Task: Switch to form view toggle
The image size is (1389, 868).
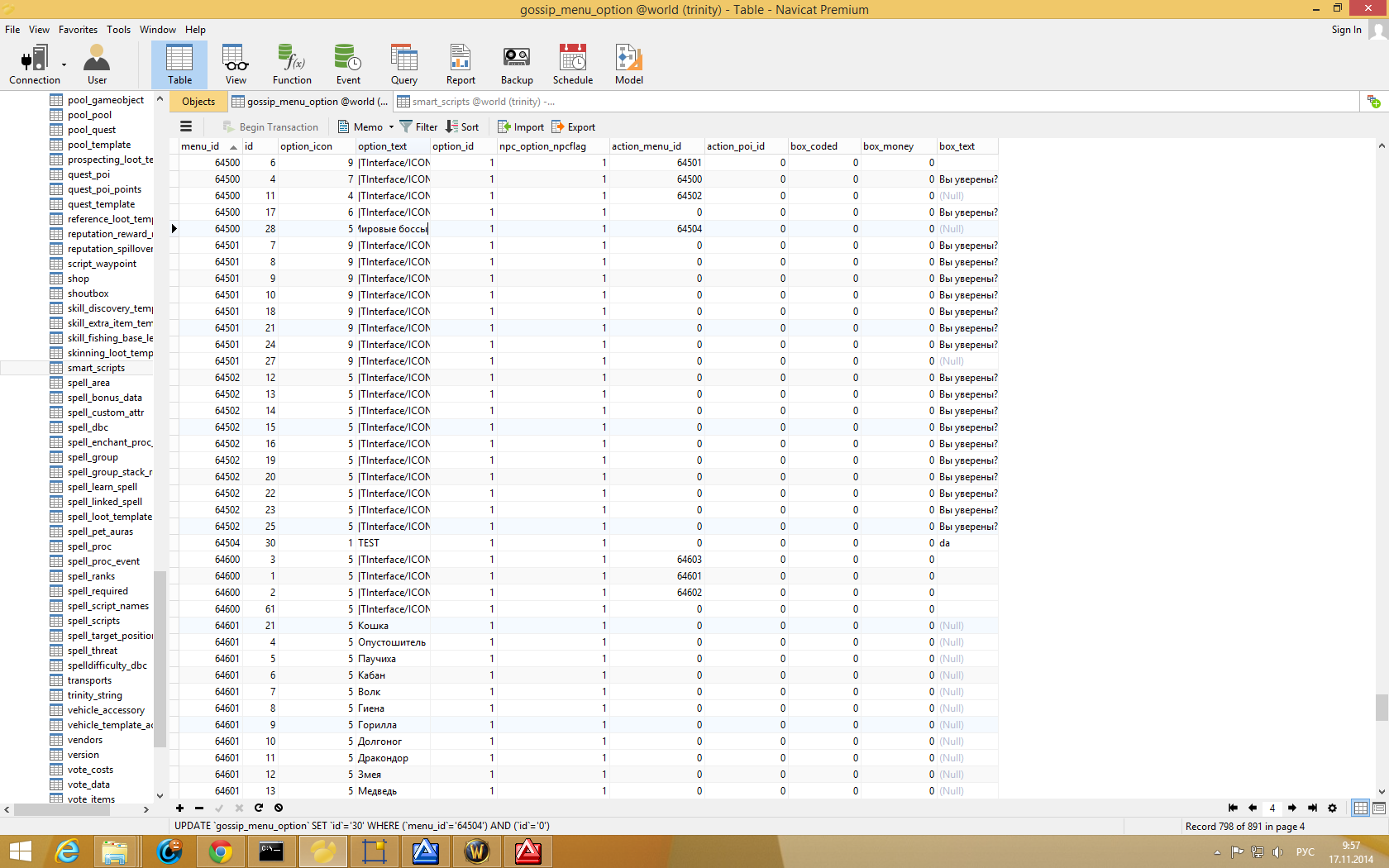Action: (1379, 808)
